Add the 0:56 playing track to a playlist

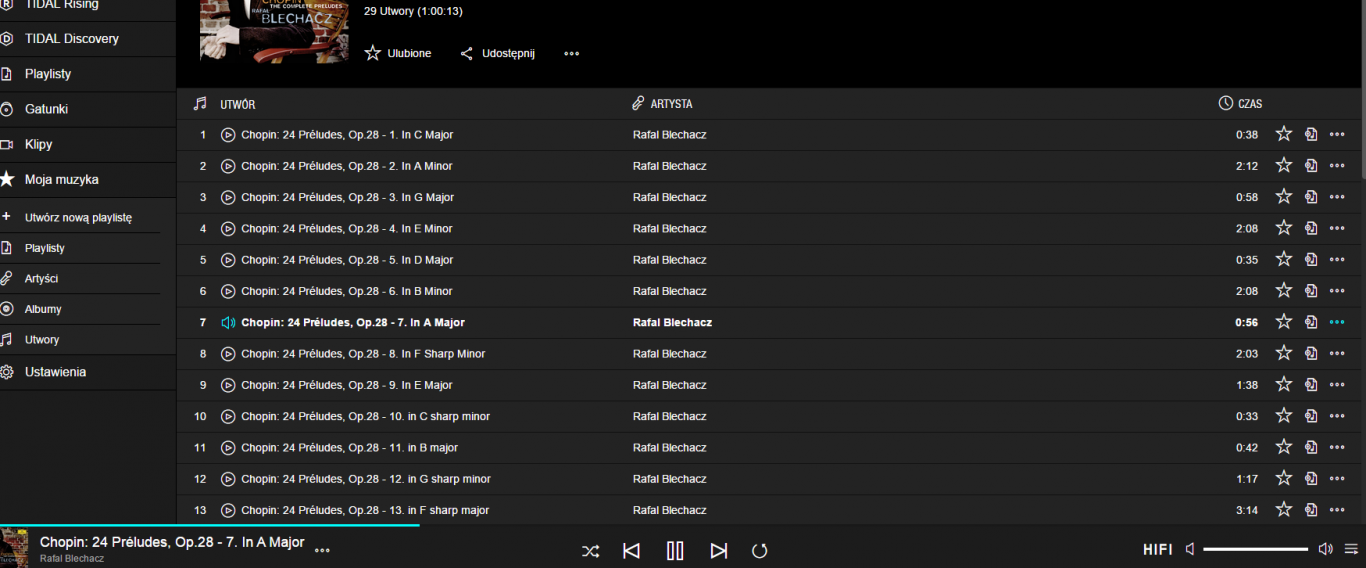click(1311, 323)
